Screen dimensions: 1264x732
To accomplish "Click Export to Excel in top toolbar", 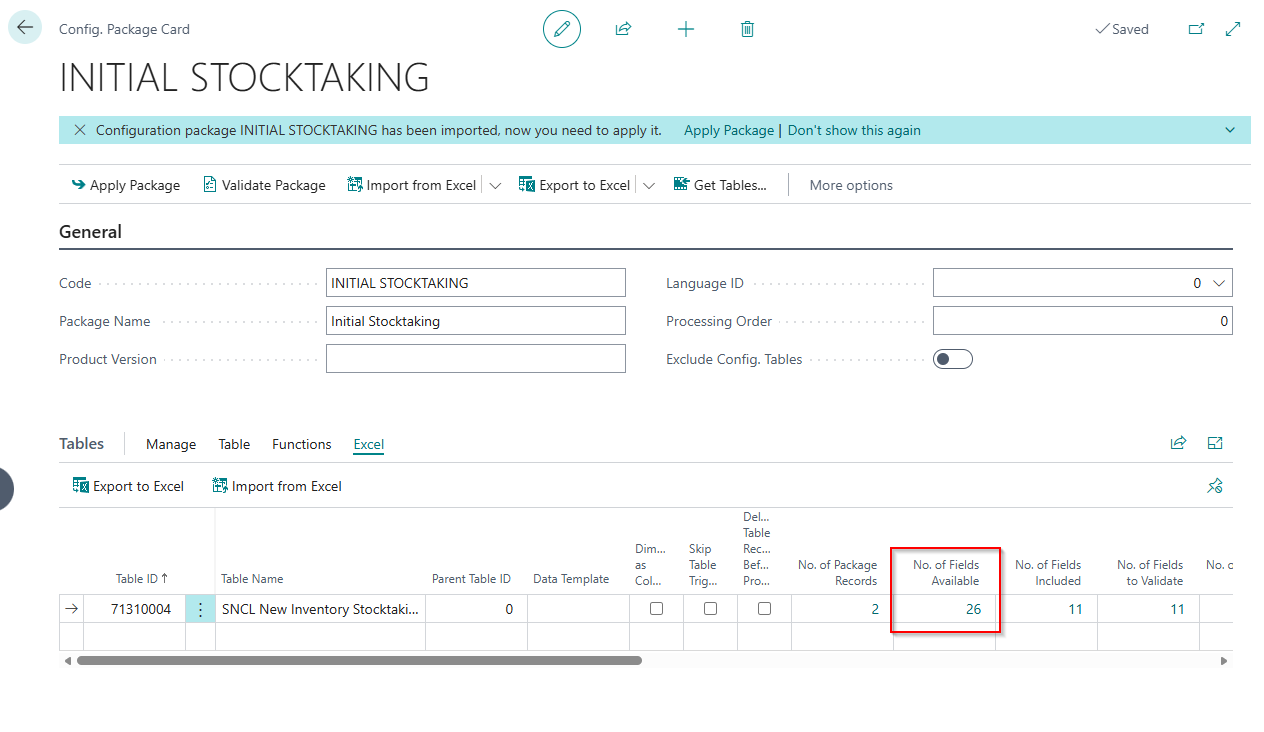I will click(x=574, y=185).
